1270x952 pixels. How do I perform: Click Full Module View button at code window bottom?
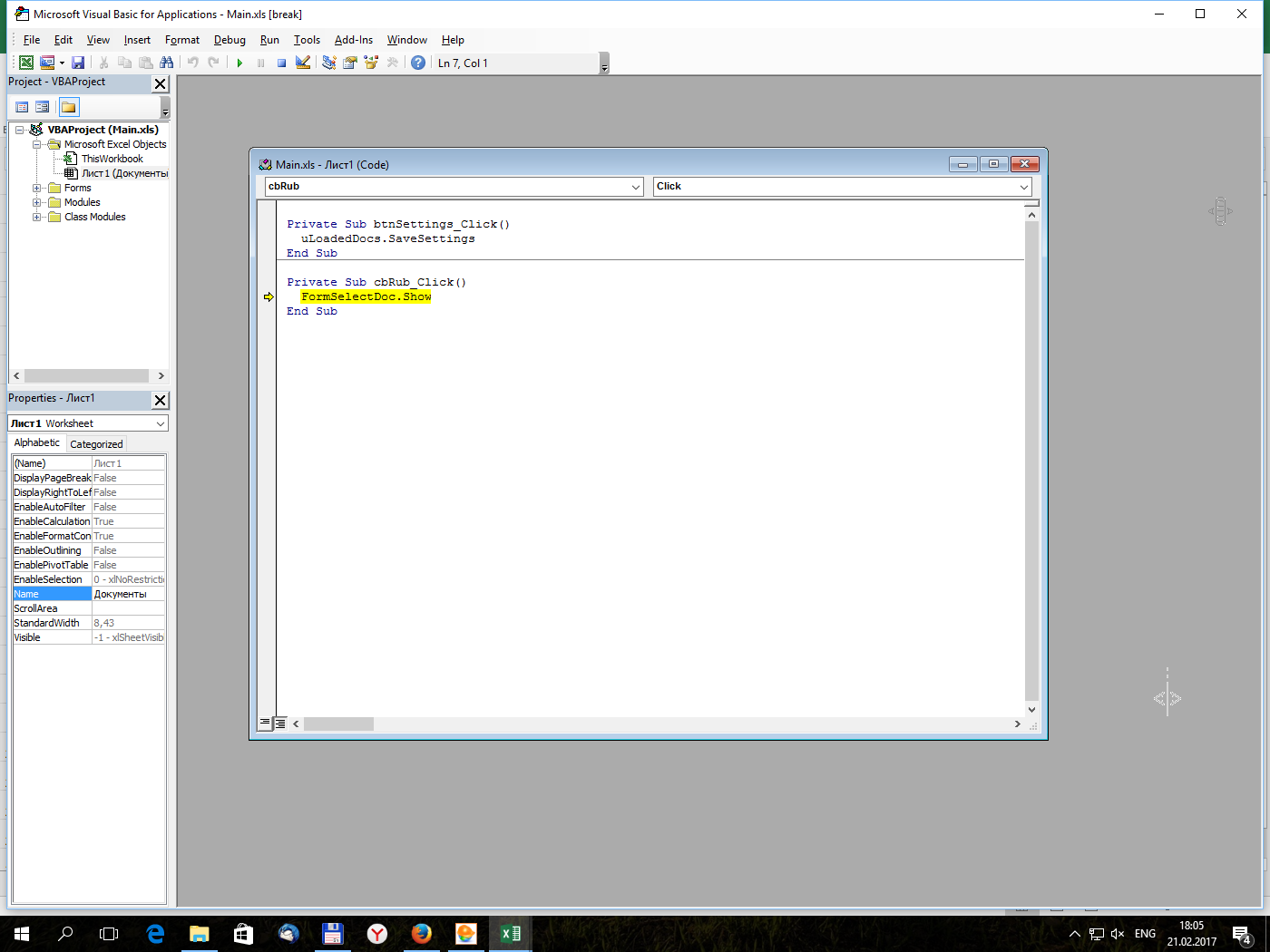click(280, 724)
